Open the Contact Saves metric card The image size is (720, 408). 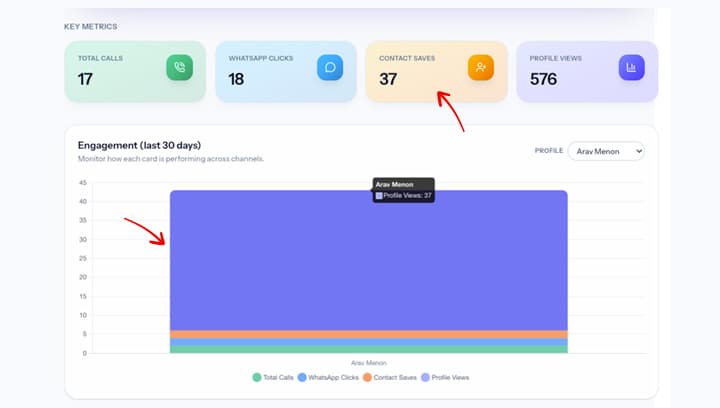tap(437, 72)
